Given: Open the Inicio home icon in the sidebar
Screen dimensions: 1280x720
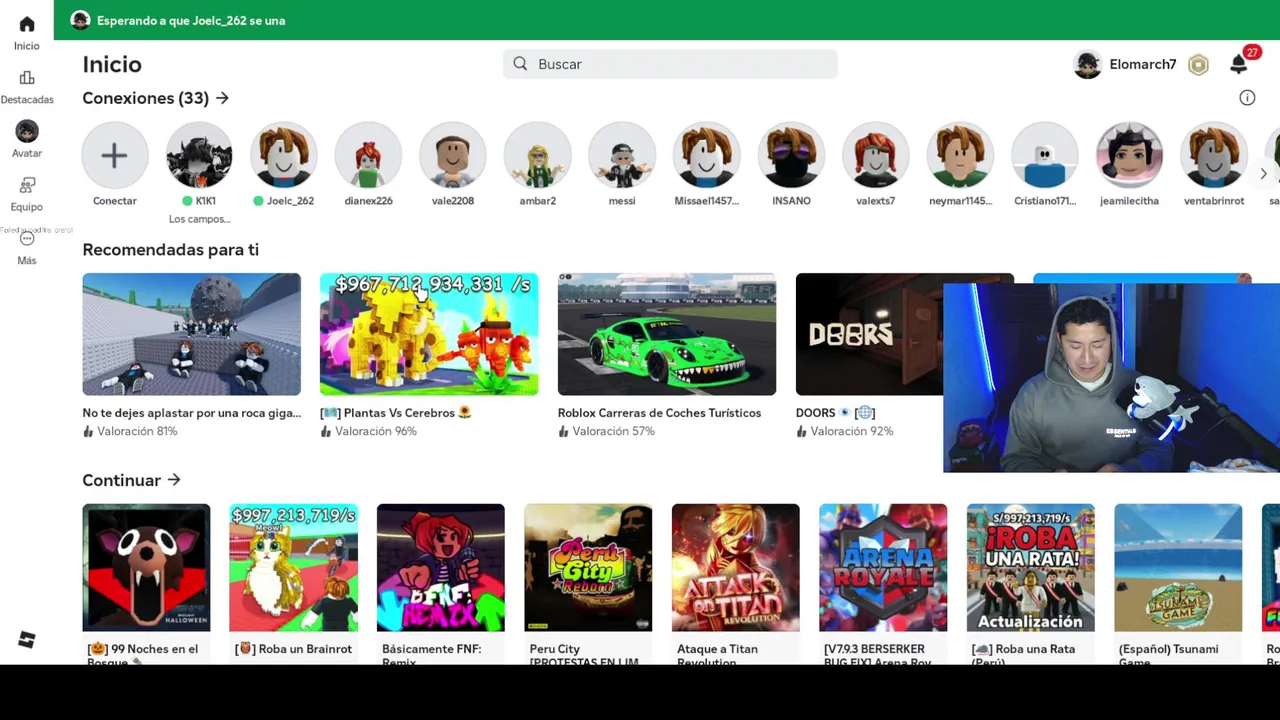Looking at the screenshot, I should click(27, 24).
